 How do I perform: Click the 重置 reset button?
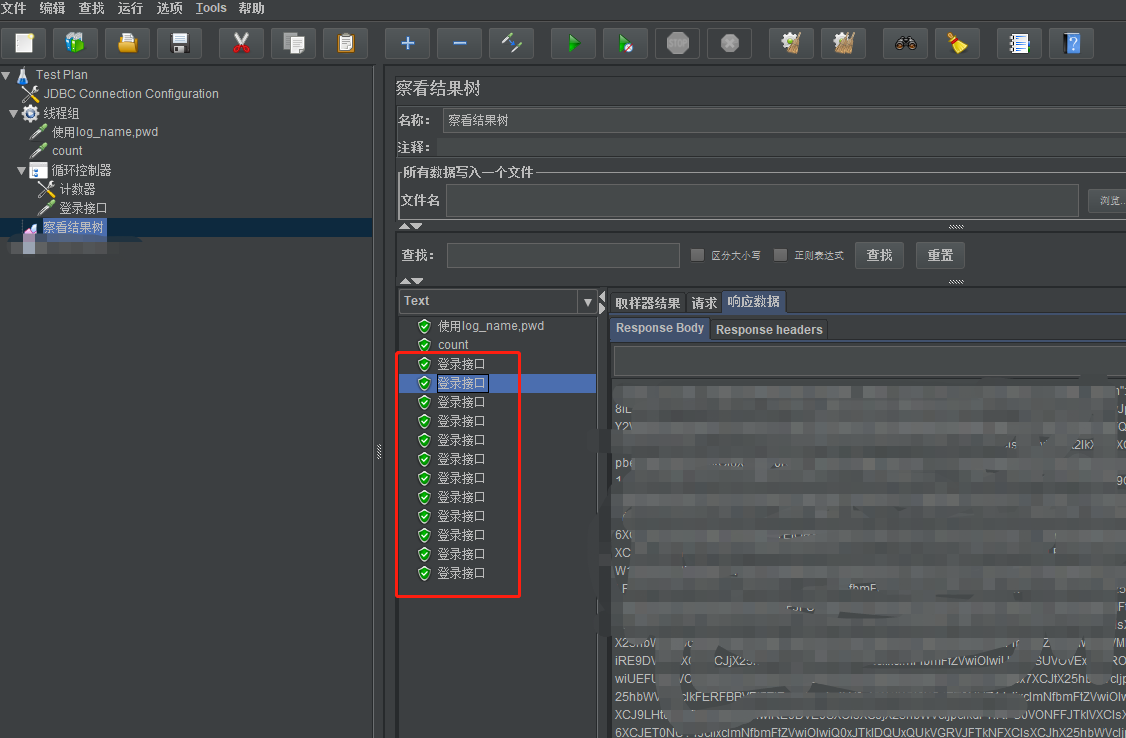click(940, 255)
